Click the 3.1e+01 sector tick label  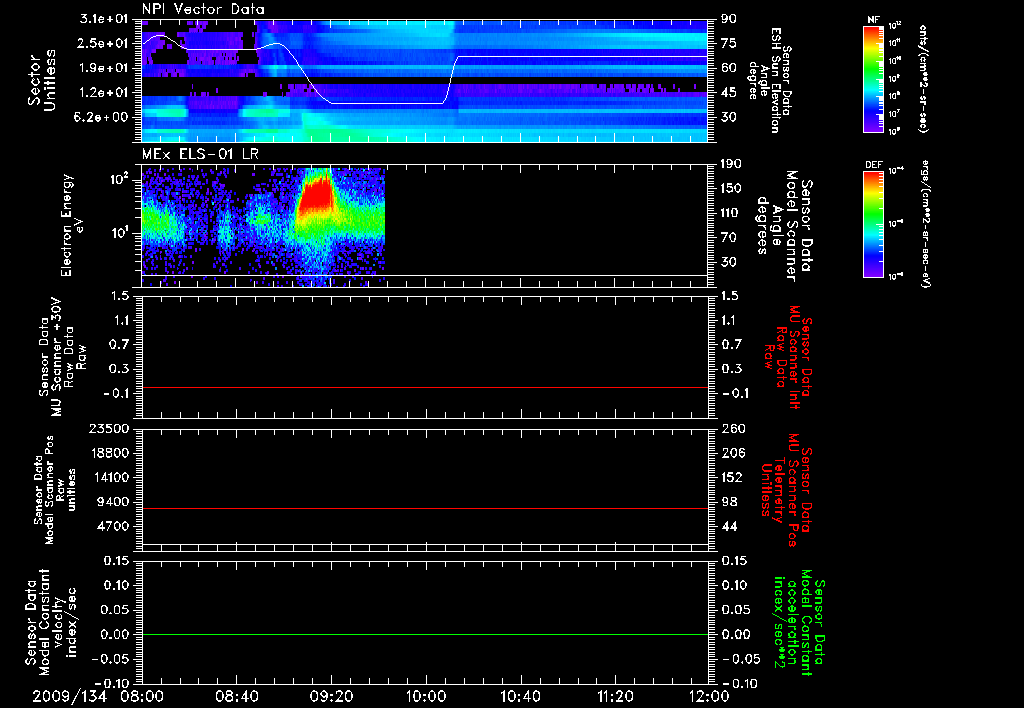pos(103,19)
